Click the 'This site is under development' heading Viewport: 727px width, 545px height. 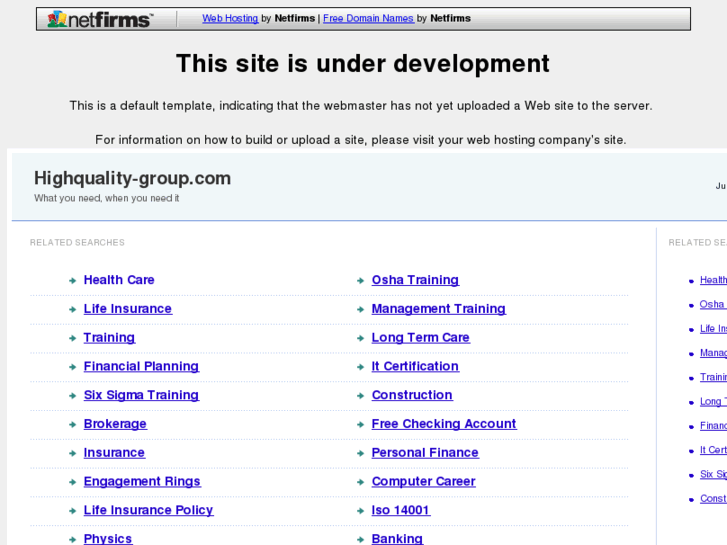363,64
